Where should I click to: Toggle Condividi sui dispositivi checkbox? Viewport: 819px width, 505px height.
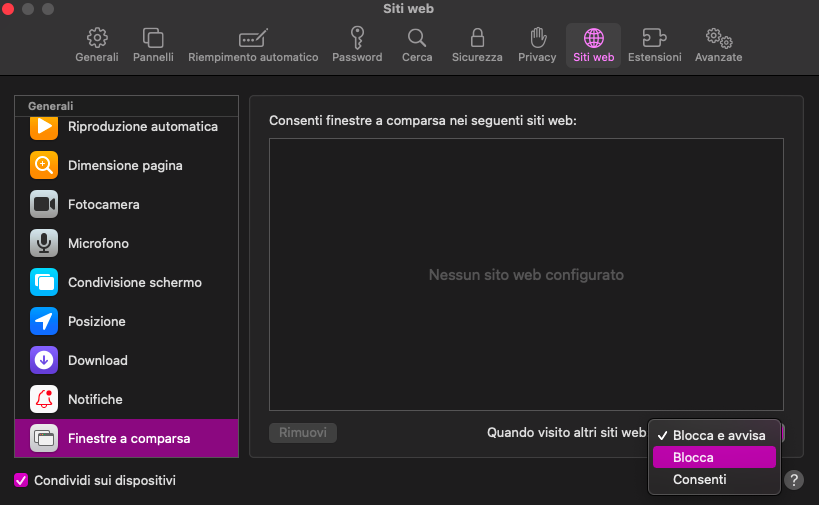pos(21,480)
